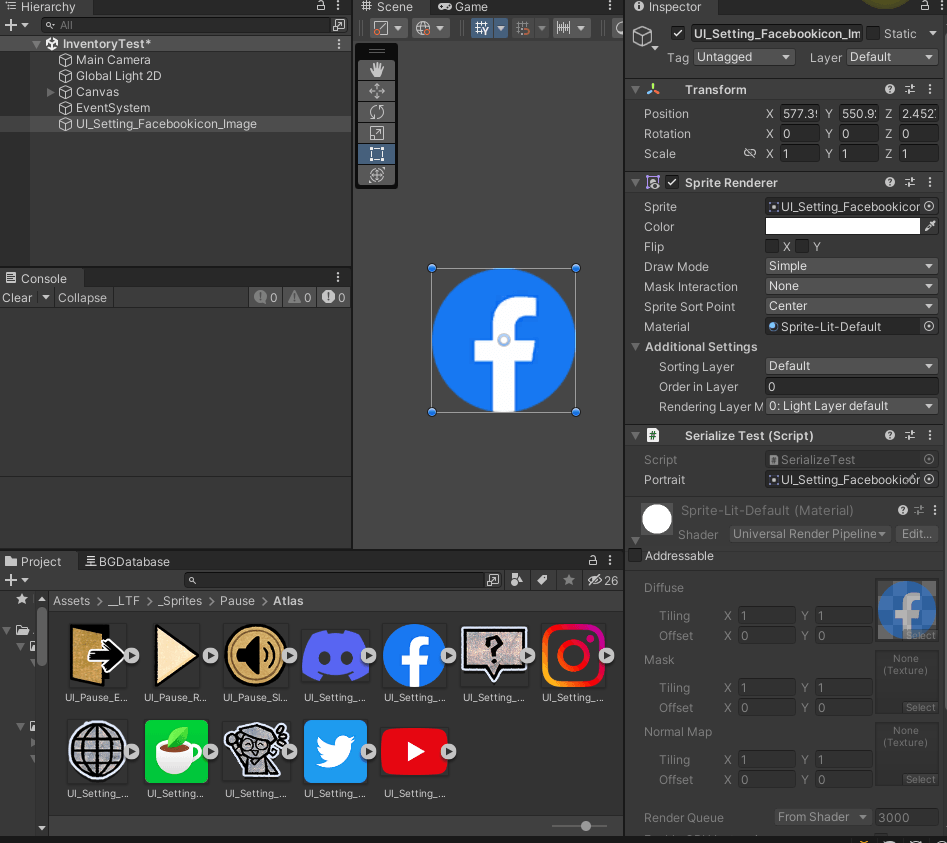Enable Flip Y checkbox

coord(801,246)
